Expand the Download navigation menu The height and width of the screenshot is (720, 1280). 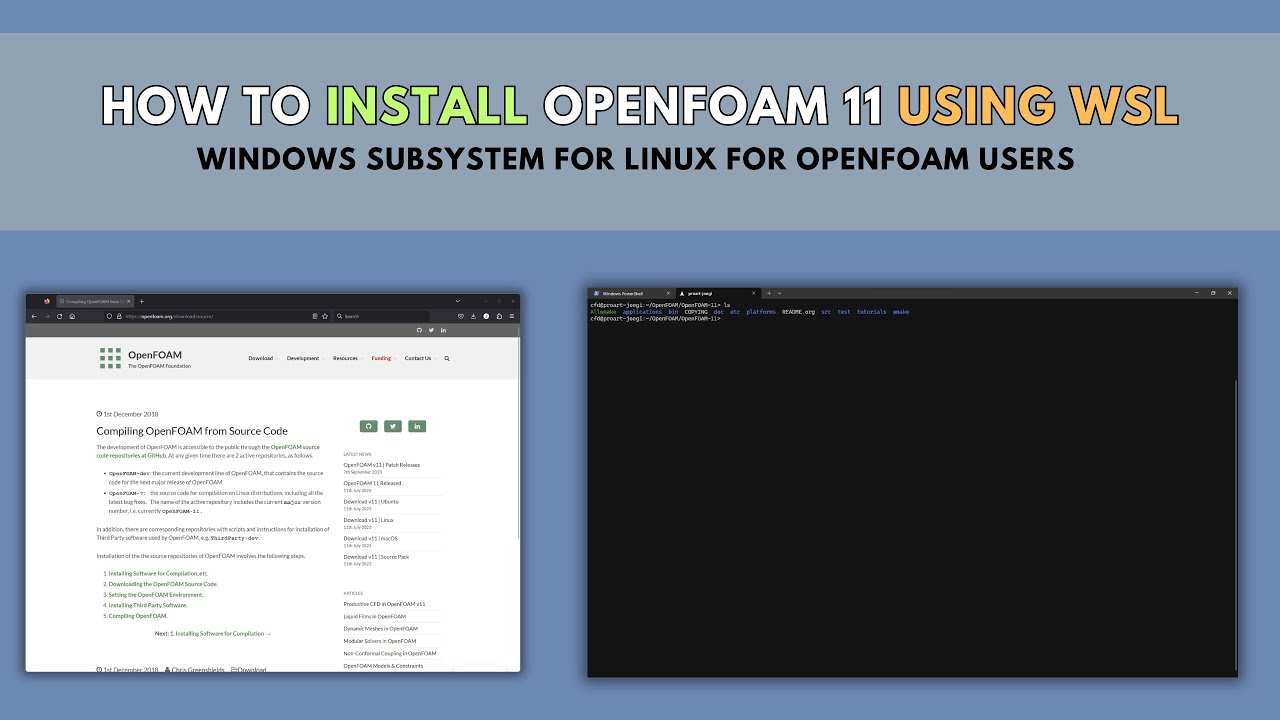263,358
